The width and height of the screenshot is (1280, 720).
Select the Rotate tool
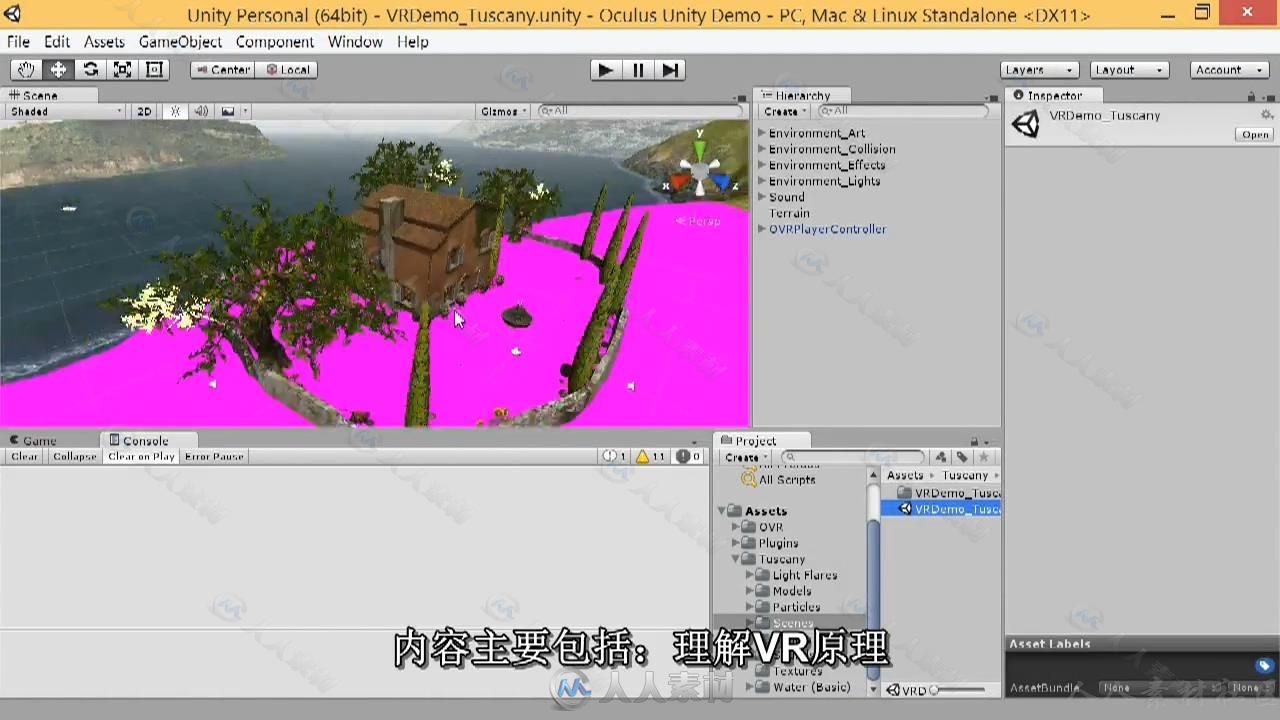[x=90, y=69]
